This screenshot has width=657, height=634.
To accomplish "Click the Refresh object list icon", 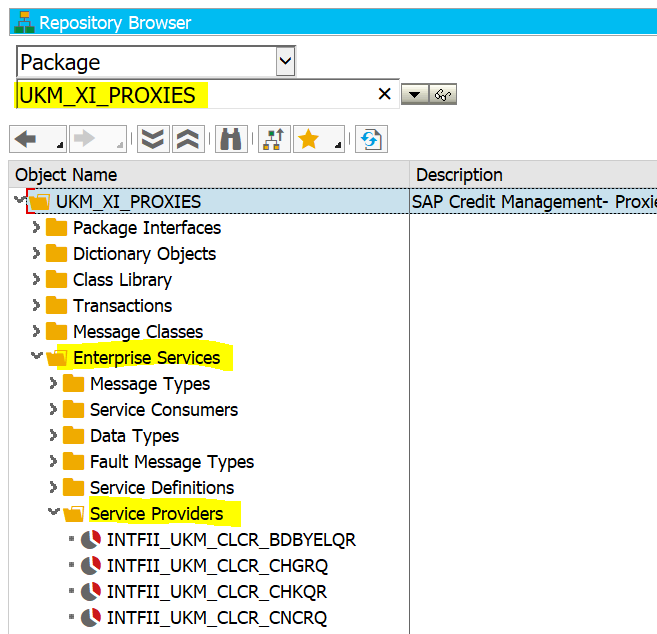I will 371,139.
